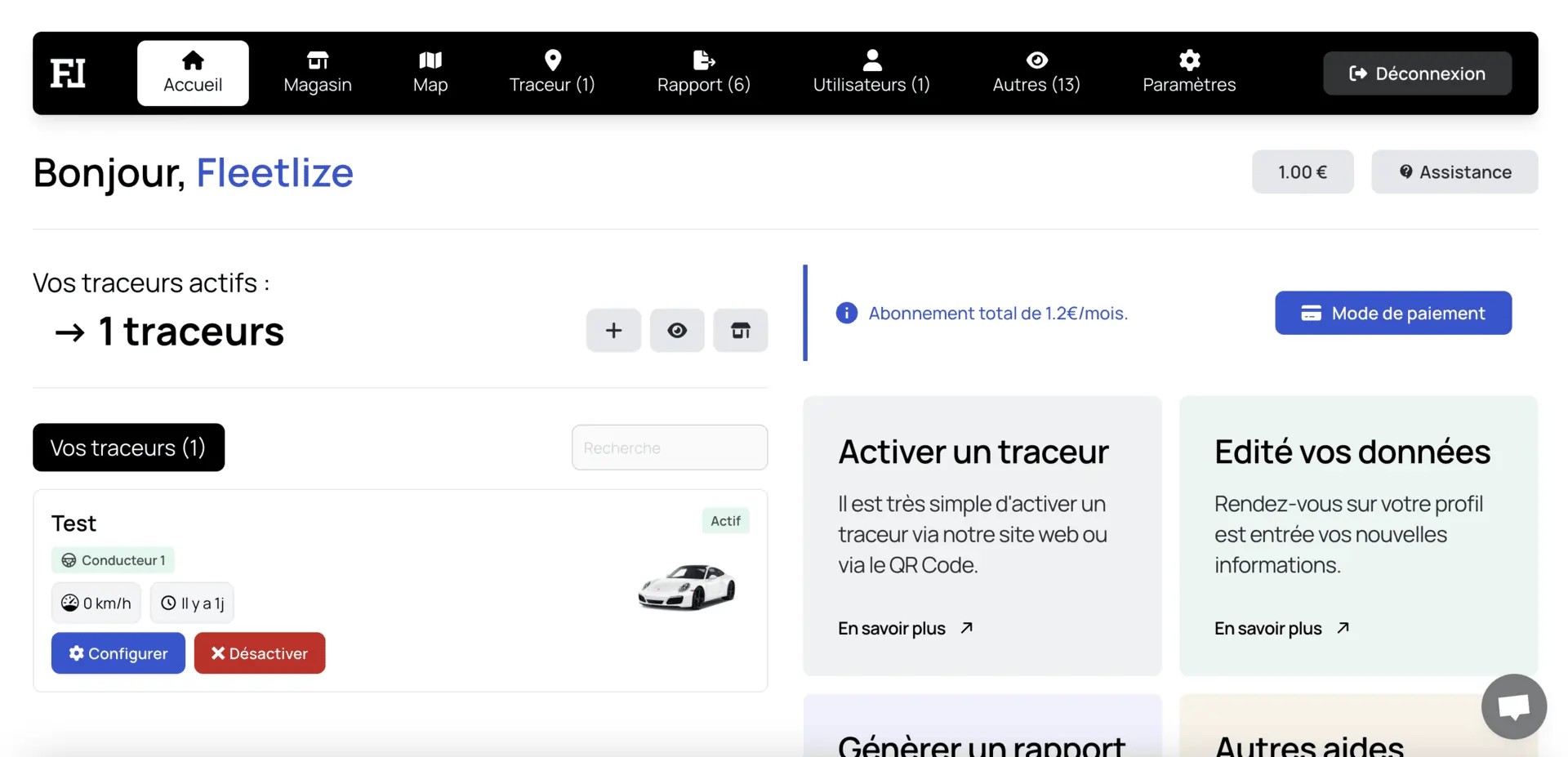This screenshot has height=757, width=1568.
Task: Open Utilisateurs (1) tab
Action: [x=871, y=73]
